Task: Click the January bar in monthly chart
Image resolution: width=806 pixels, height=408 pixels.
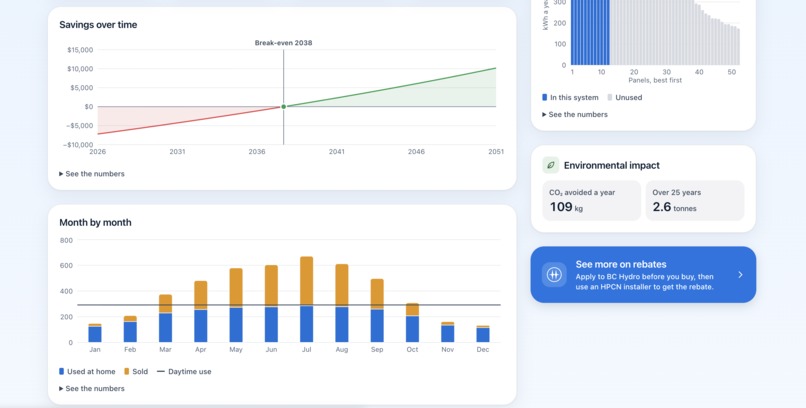Action: click(x=95, y=333)
